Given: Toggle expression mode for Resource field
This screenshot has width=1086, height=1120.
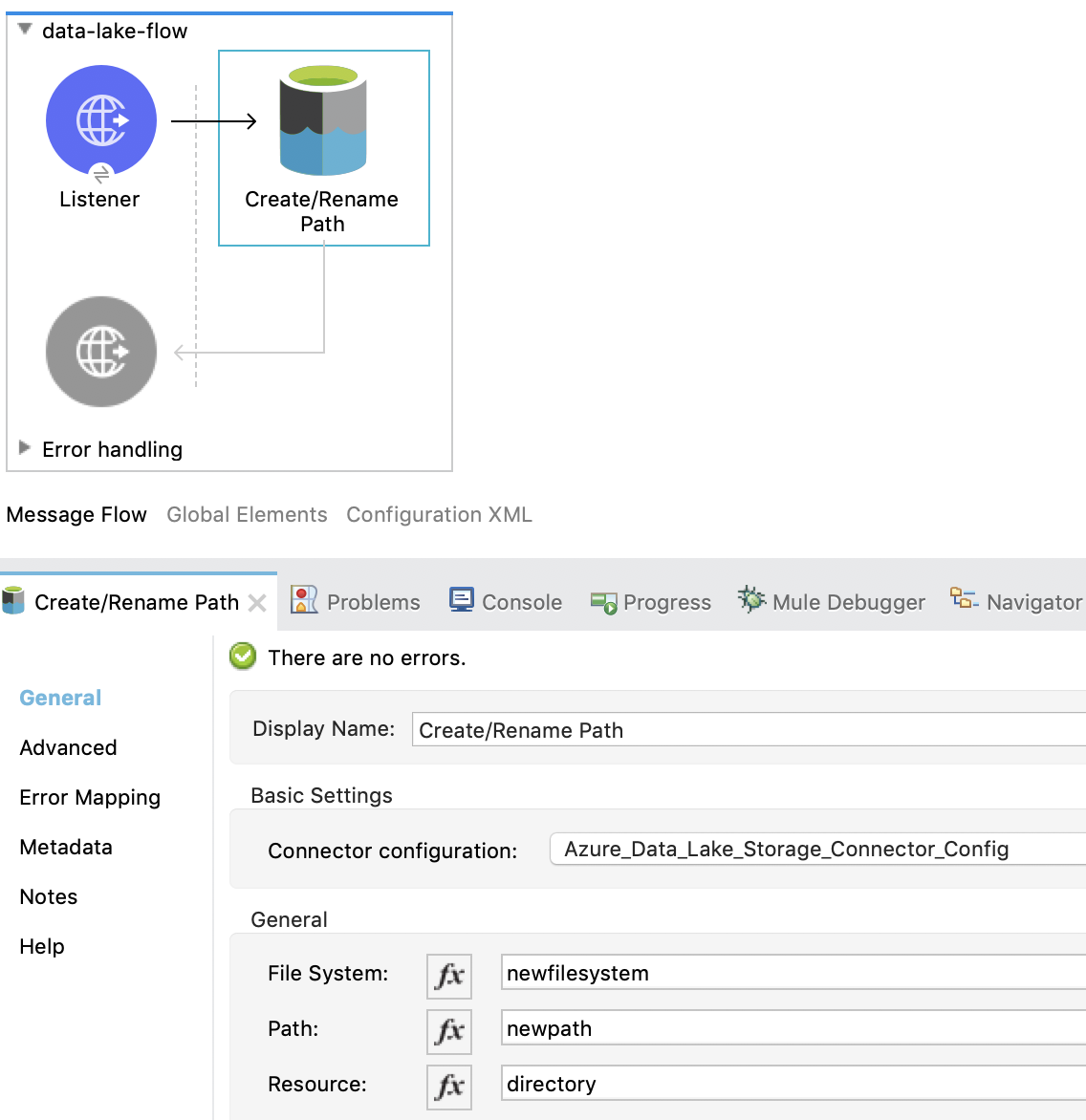Looking at the screenshot, I should point(449,1087).
